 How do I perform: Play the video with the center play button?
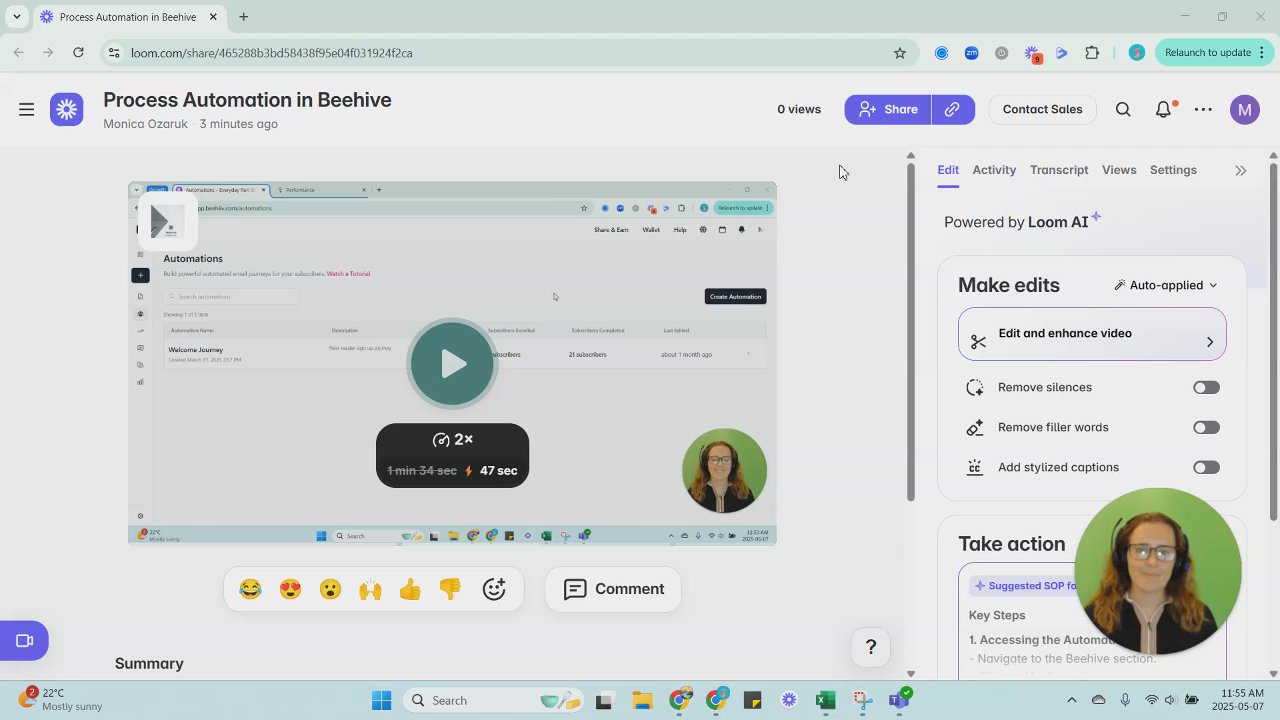452,363
